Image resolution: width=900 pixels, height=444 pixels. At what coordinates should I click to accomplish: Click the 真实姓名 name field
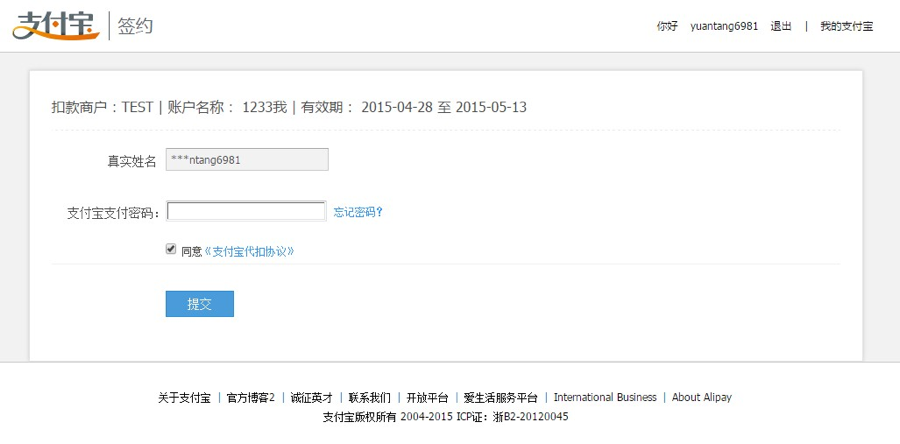tap(246, 160)
